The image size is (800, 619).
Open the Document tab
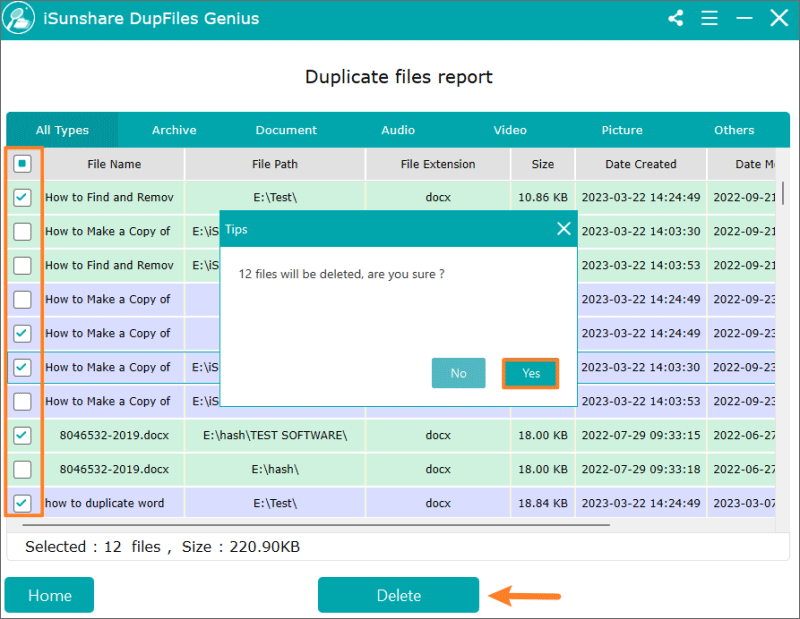click(x=286, y=130)
